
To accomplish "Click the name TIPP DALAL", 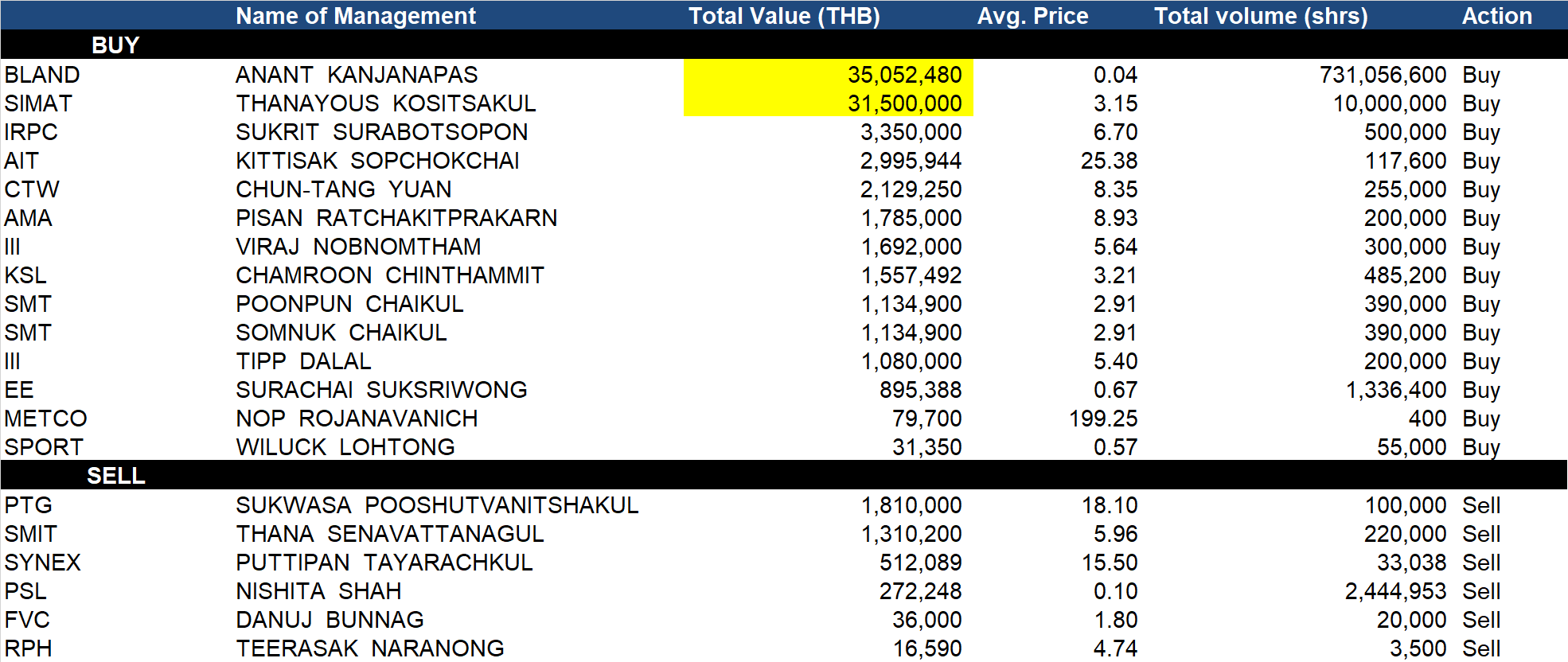I will [303, 361].
